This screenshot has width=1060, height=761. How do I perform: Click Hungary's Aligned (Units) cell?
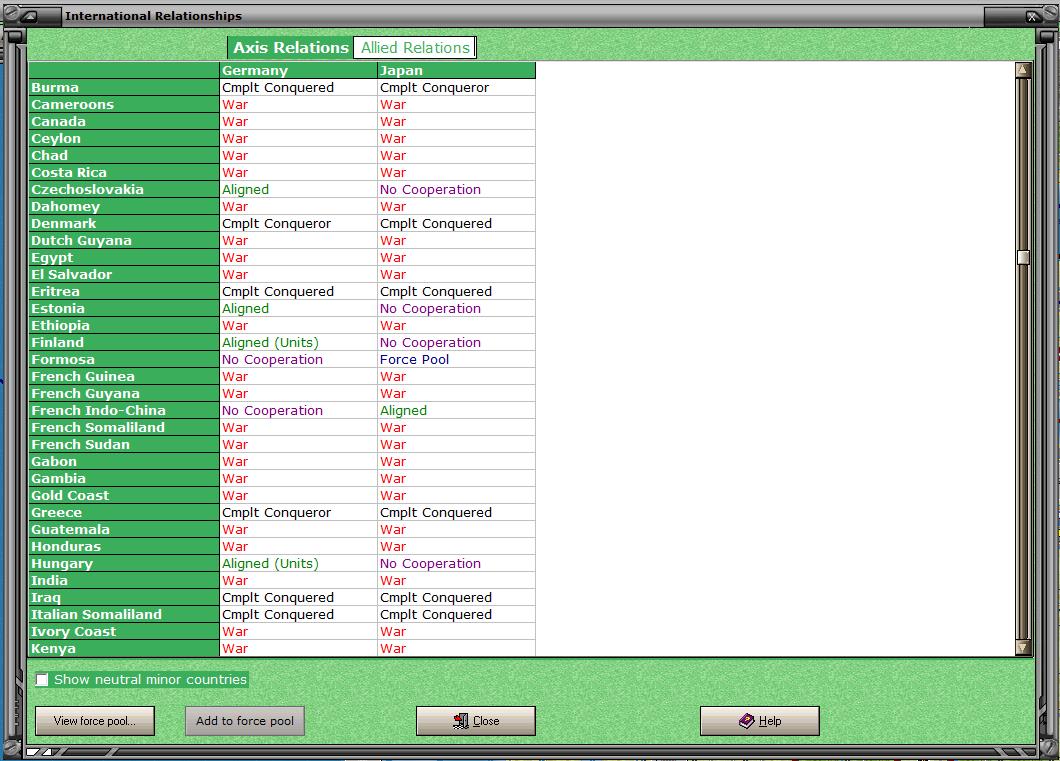[299, 564]
